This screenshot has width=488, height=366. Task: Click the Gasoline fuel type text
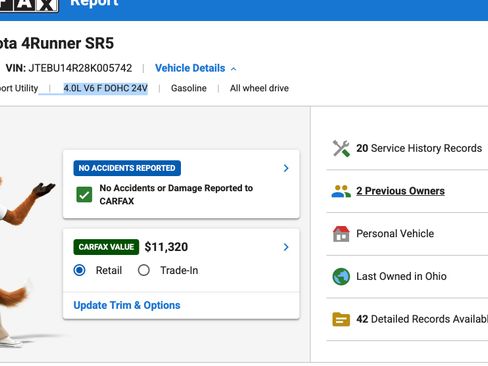coord(189,88)
